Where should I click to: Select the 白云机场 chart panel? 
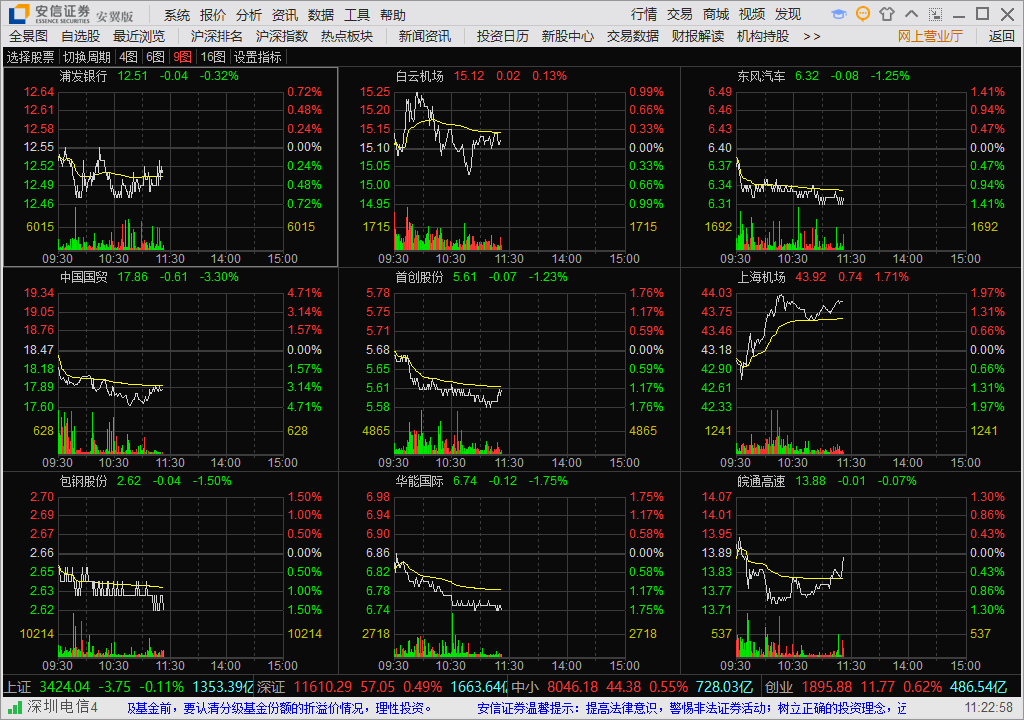pos(509,167)
